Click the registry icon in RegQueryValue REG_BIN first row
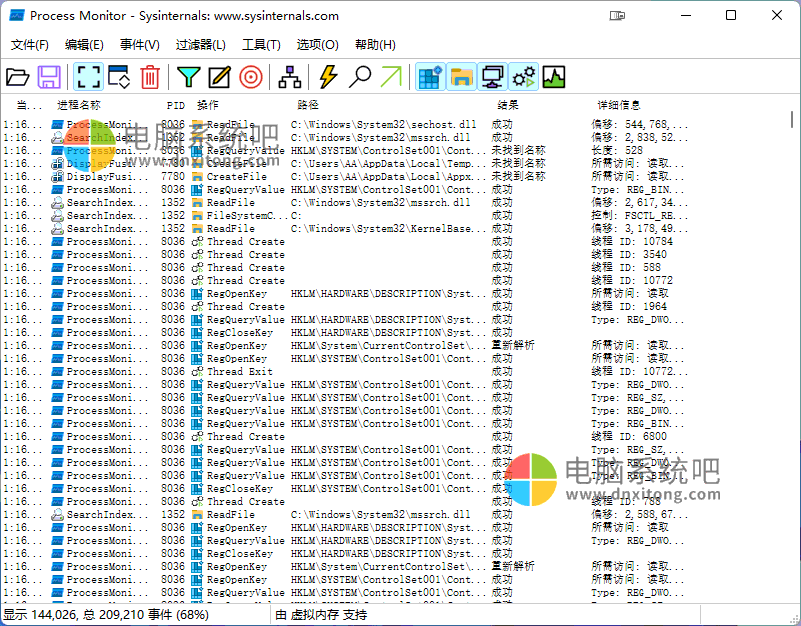 point(197,190)
